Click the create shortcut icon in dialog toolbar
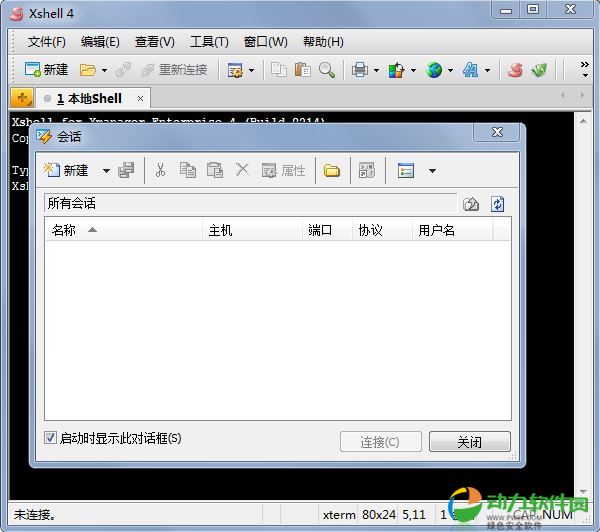 coord(367,170)
